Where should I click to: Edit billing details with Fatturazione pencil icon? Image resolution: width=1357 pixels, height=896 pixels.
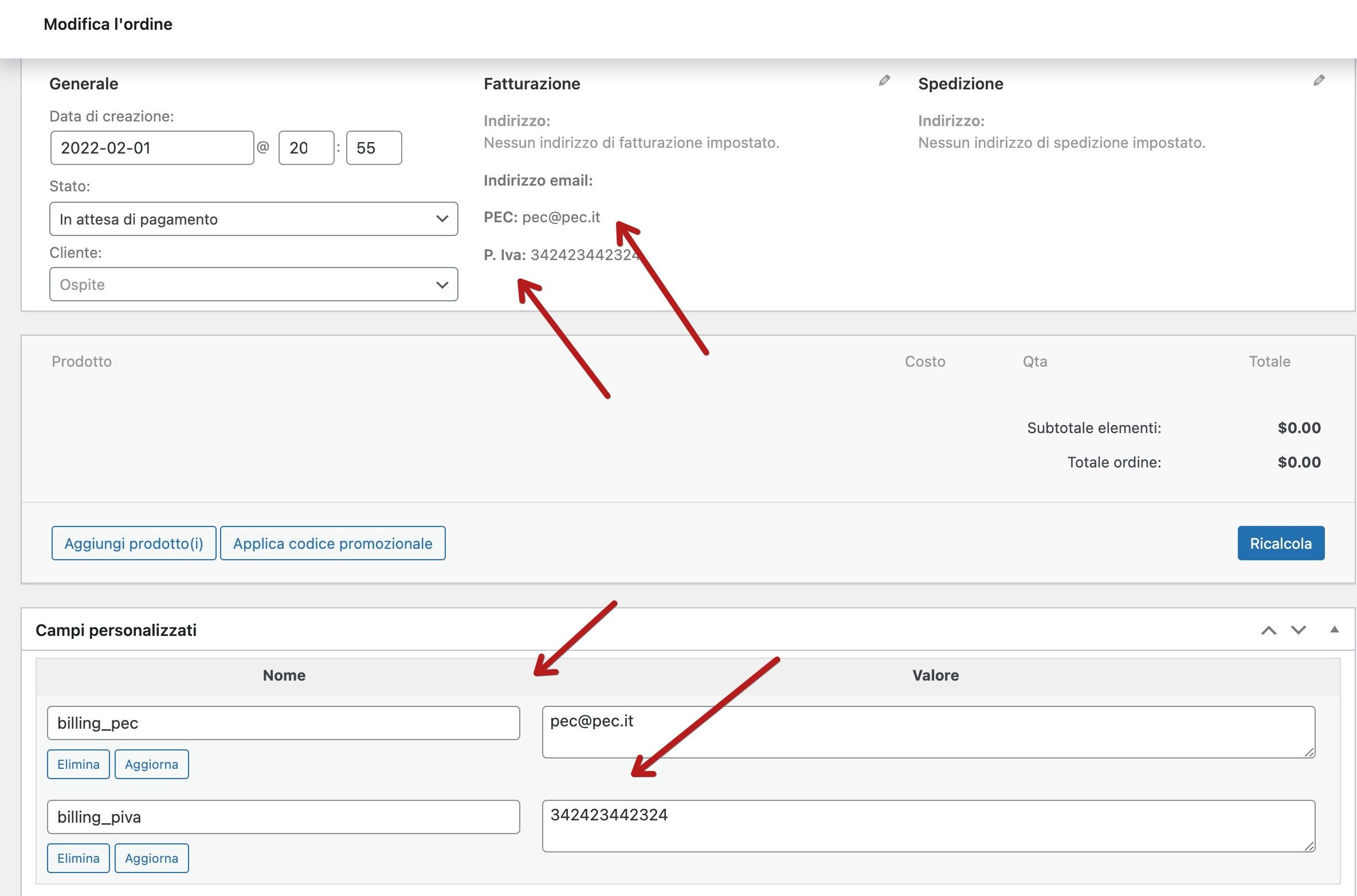pos(884,80)
